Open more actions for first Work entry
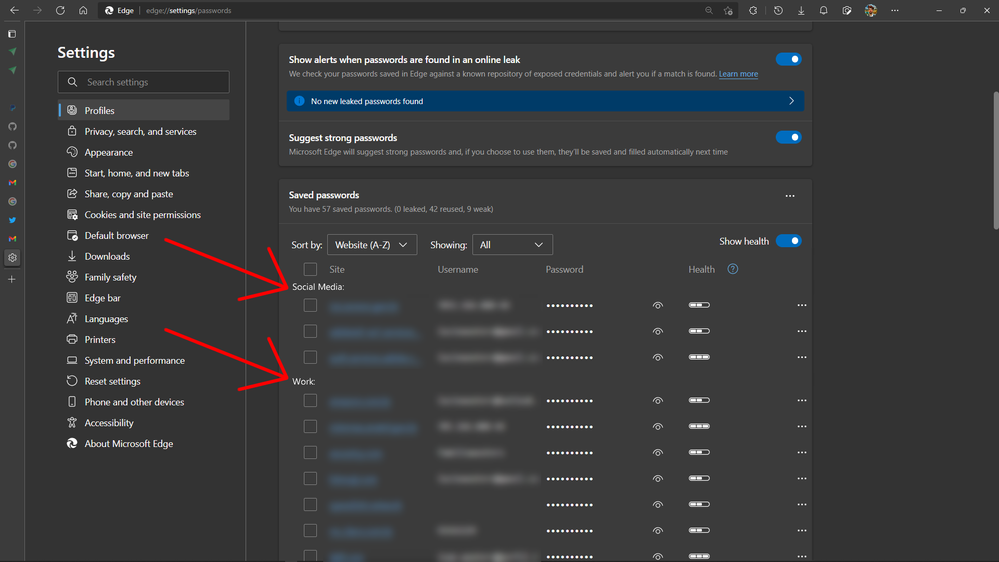 [x=801, y=400]
